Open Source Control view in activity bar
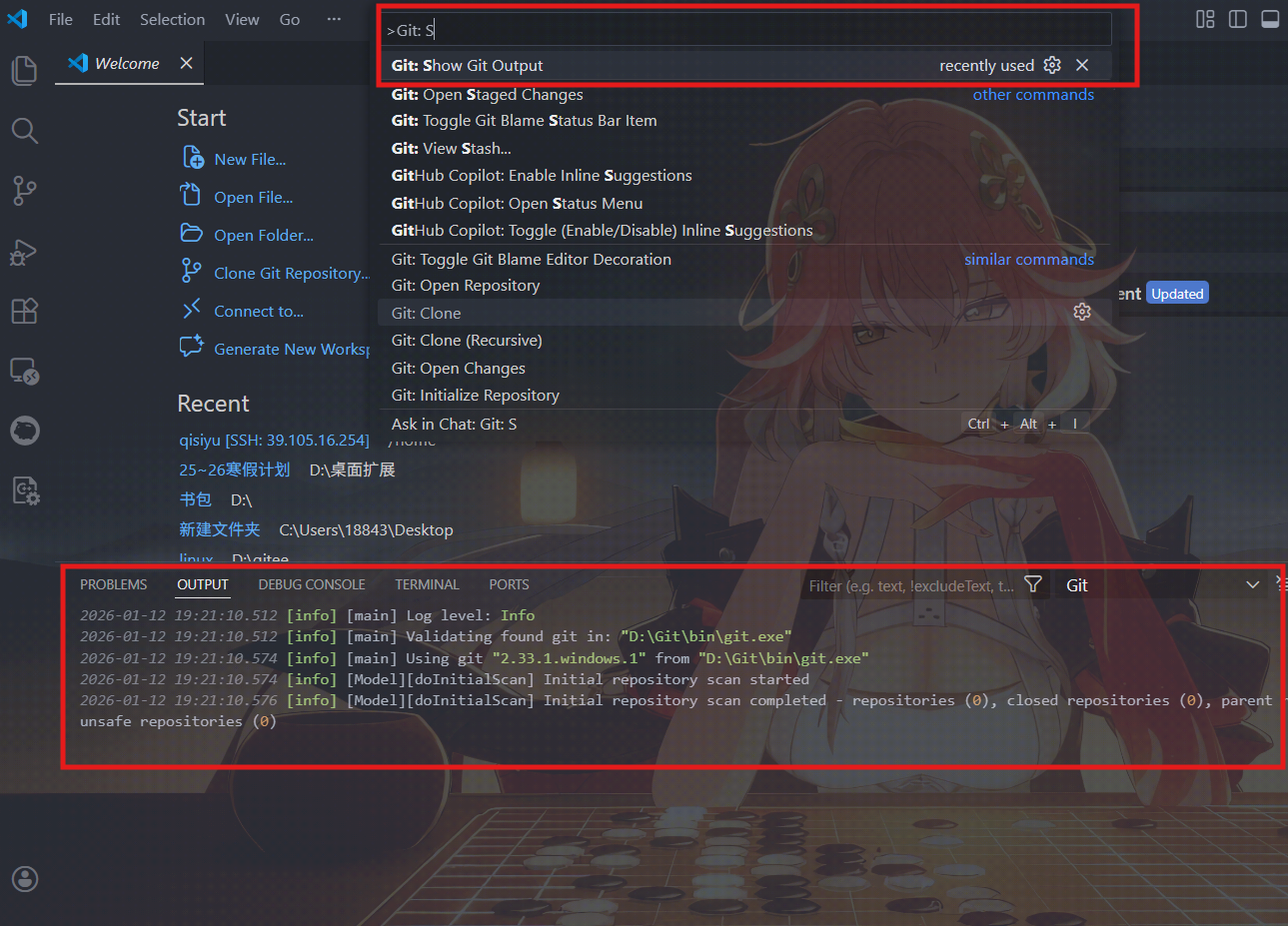The width and height of the screenshot is (1288, 926). click(x=24, y=191)
